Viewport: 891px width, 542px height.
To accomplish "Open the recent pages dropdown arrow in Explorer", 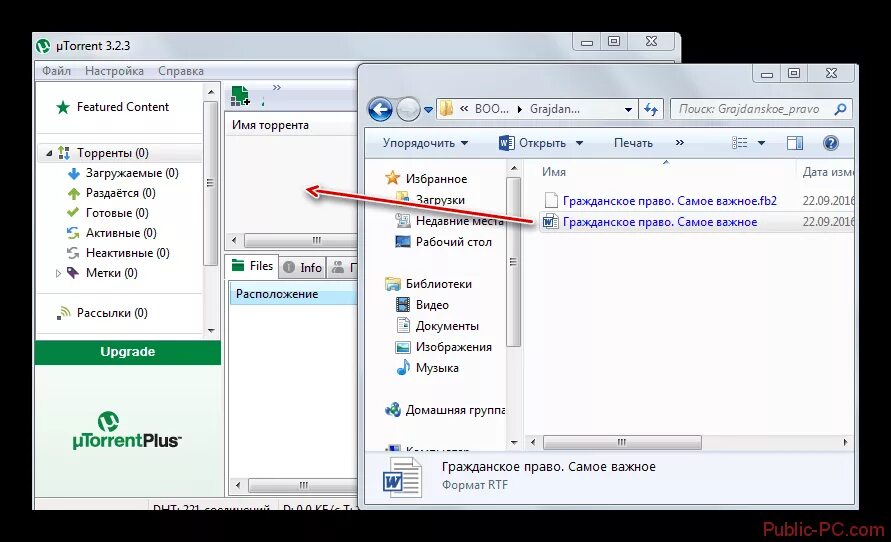I will pos(428,109).
